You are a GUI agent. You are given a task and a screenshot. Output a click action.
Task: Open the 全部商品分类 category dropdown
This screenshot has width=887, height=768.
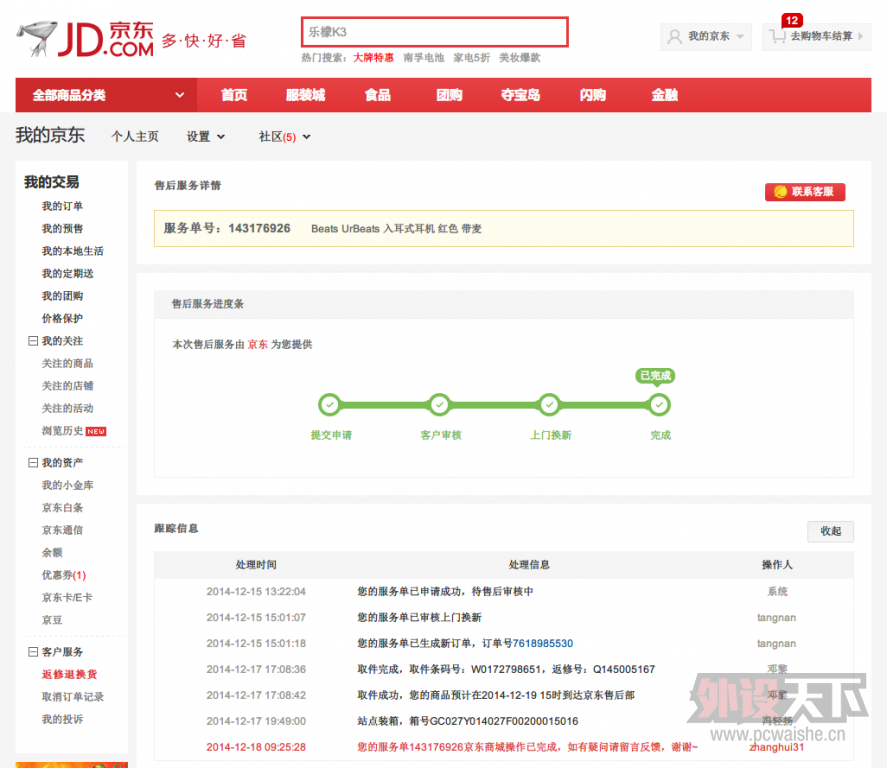click(106, 95)
